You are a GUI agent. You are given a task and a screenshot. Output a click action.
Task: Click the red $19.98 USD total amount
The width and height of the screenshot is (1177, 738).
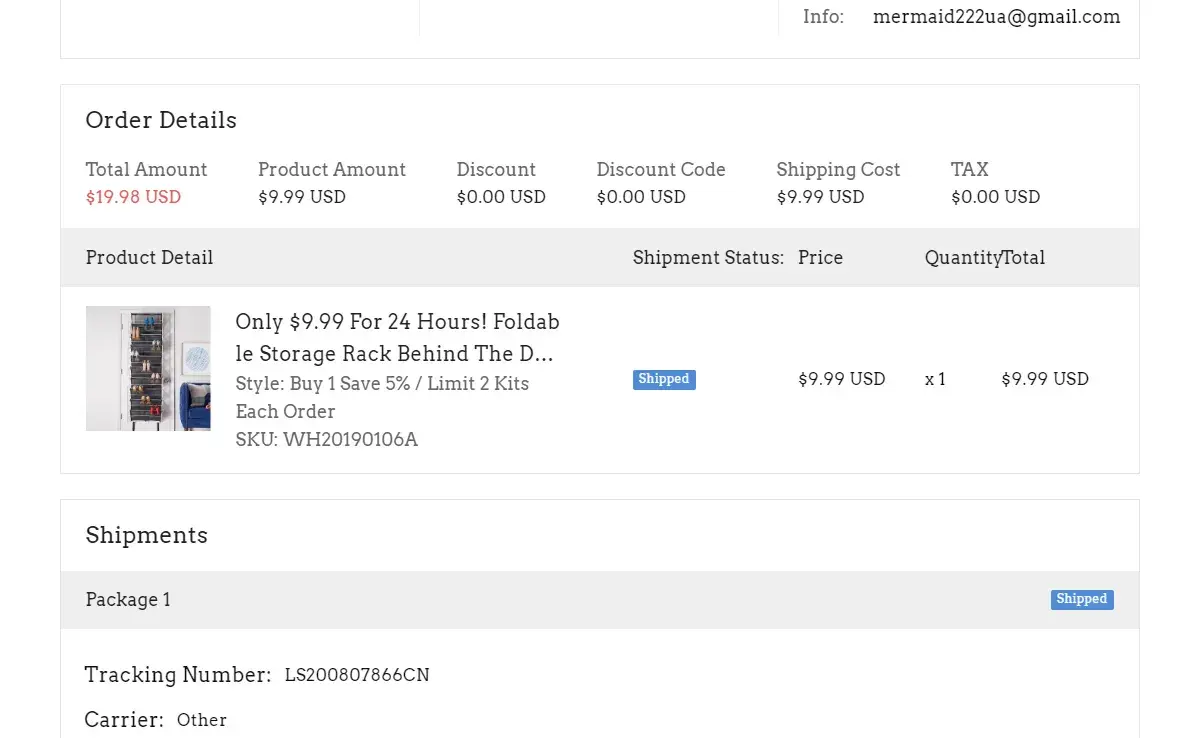[133, 197]
